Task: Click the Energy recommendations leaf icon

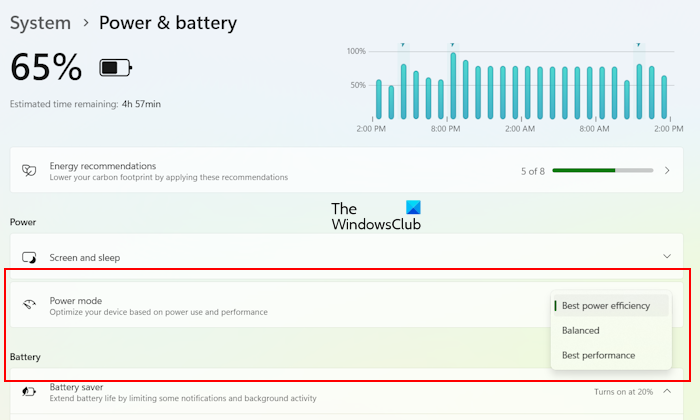Action: (x=29, y=171)
